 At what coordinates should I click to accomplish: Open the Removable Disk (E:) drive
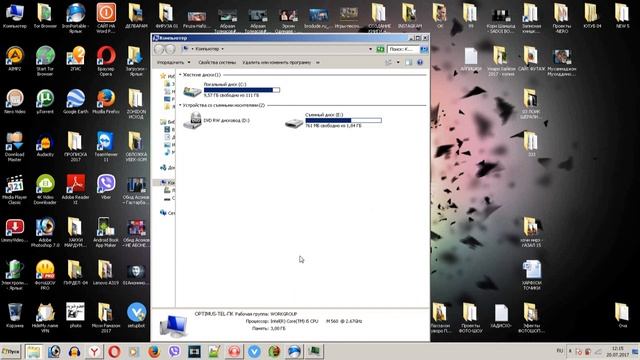pos(333,120)
